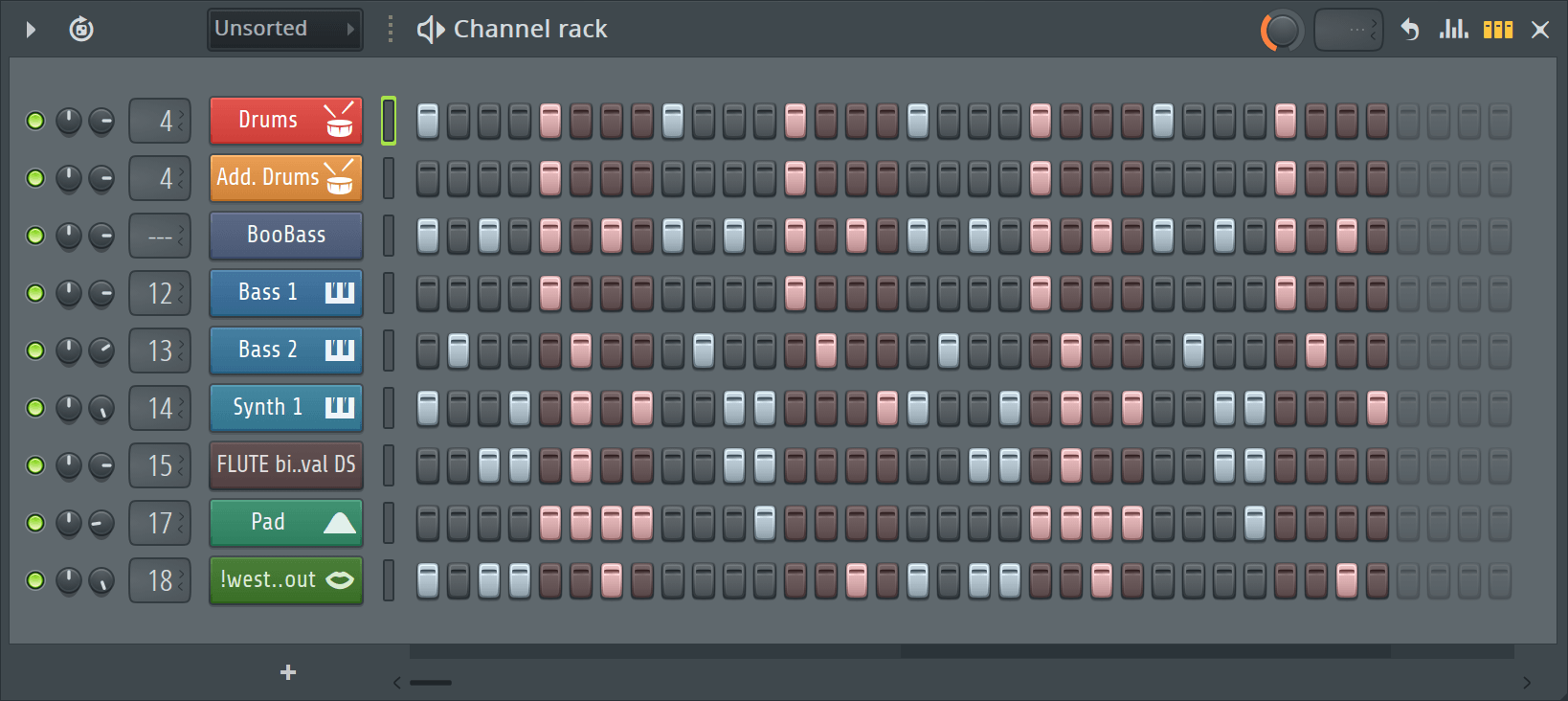Open the BooBass channel button
The width and height of the screenshot is (1568, 701).
coord(286,236)
